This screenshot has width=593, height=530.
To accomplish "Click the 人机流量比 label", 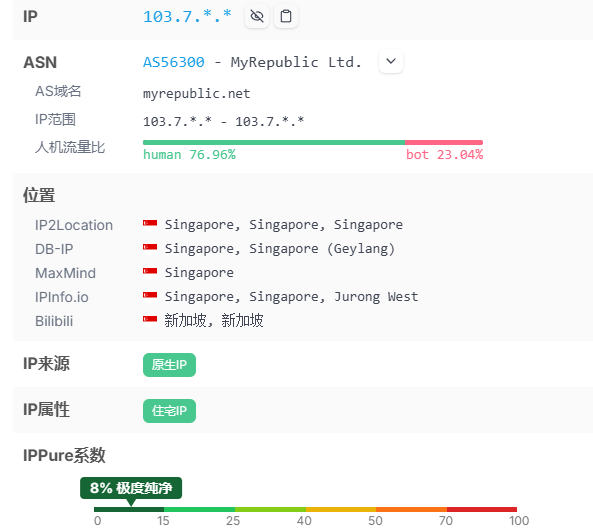I will pyautogui.click(x=70, y=147).
